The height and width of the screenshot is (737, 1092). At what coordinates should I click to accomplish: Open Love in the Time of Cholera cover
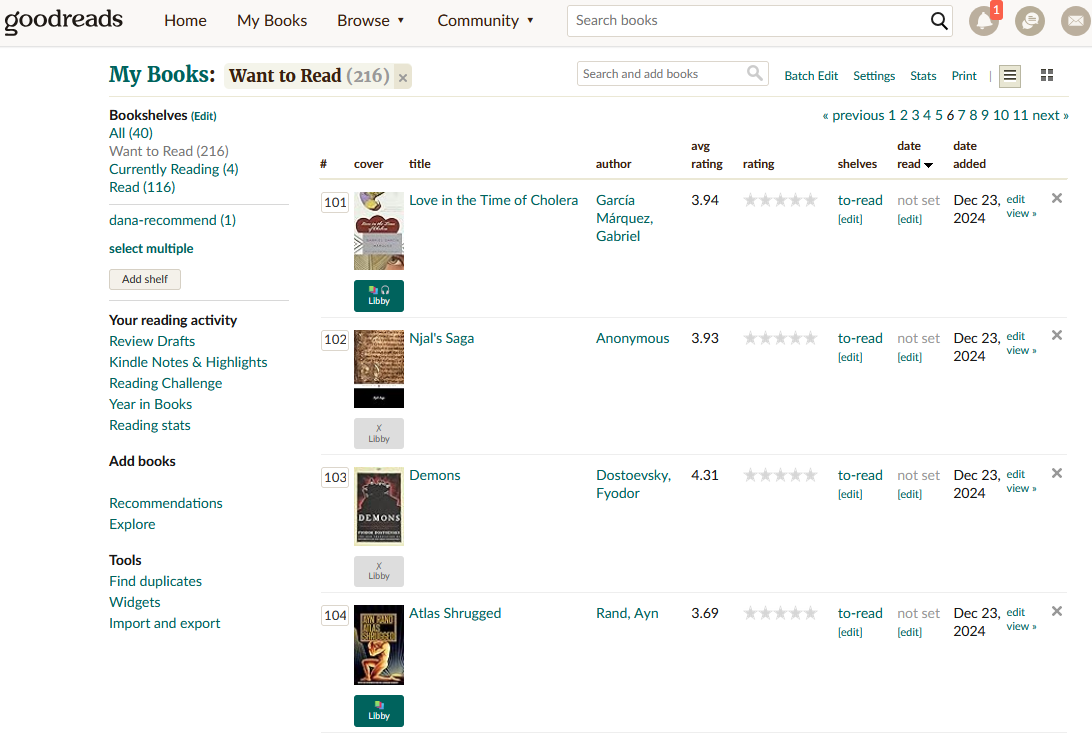[379, 231]
